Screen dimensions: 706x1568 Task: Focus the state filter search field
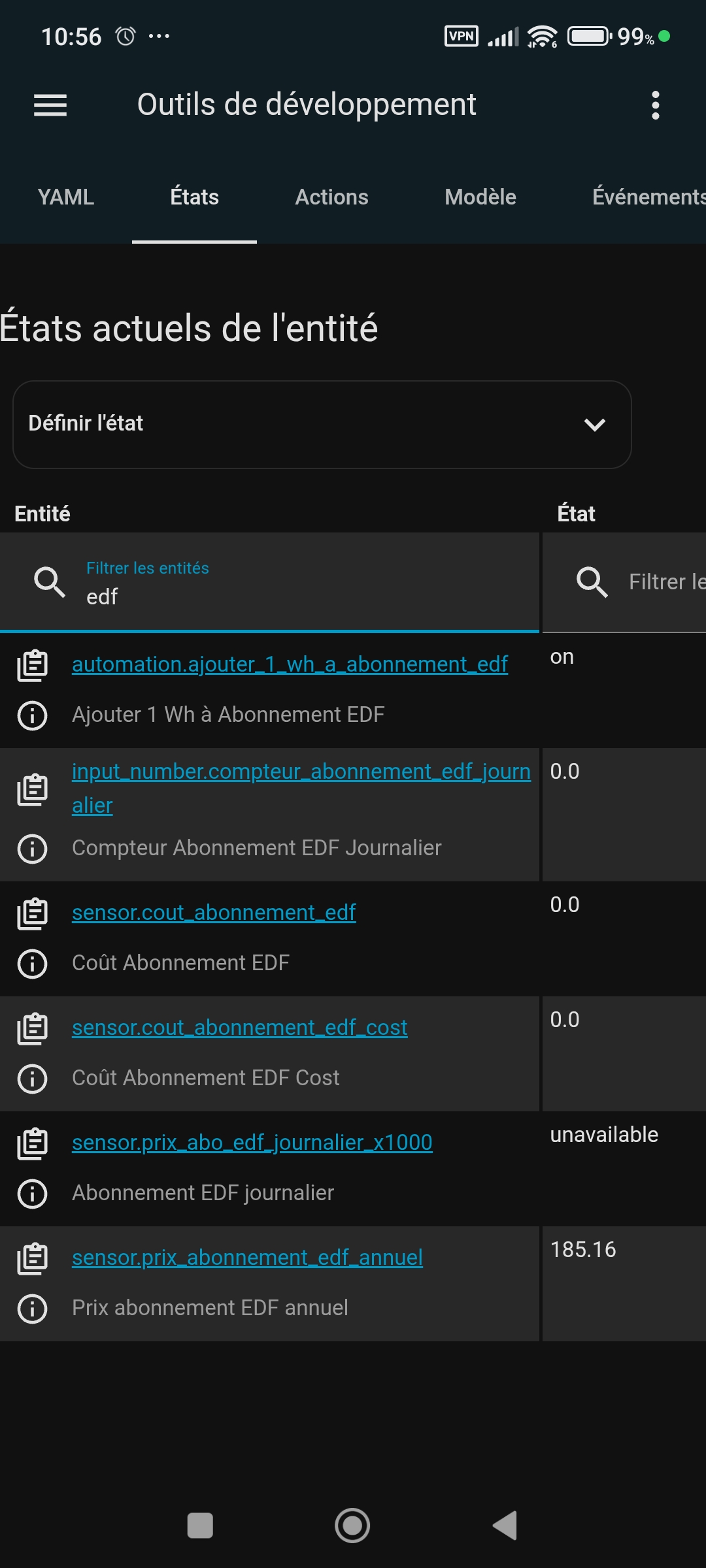660,582
